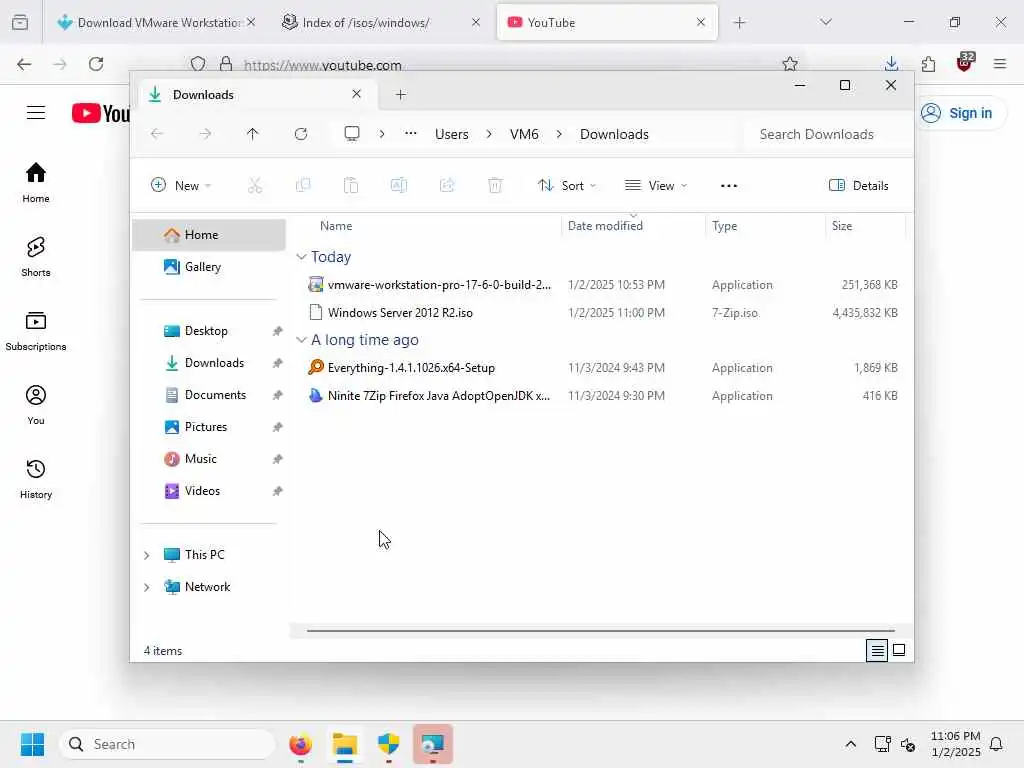The width and height of the screenshot is (1024, 768).
Task: Click the Copy icon in Explorer toolbar
Action: coord(303,185)
